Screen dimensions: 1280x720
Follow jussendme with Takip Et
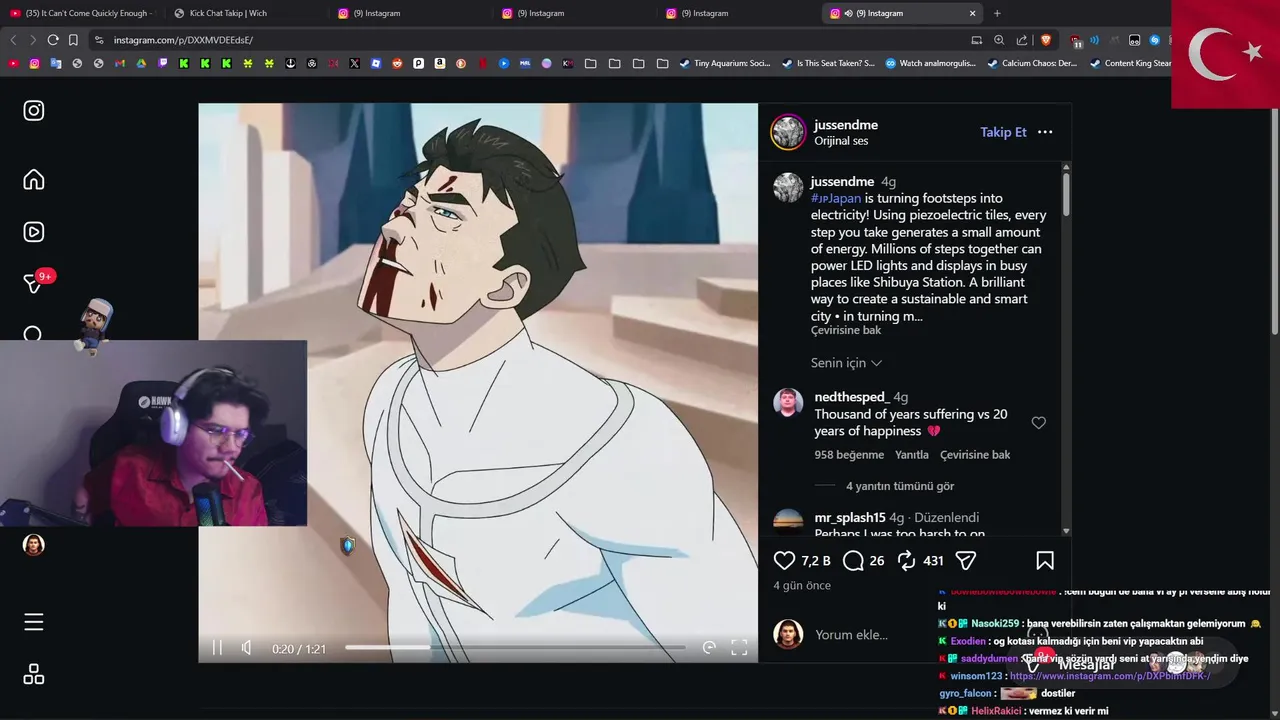[1003, 132]
